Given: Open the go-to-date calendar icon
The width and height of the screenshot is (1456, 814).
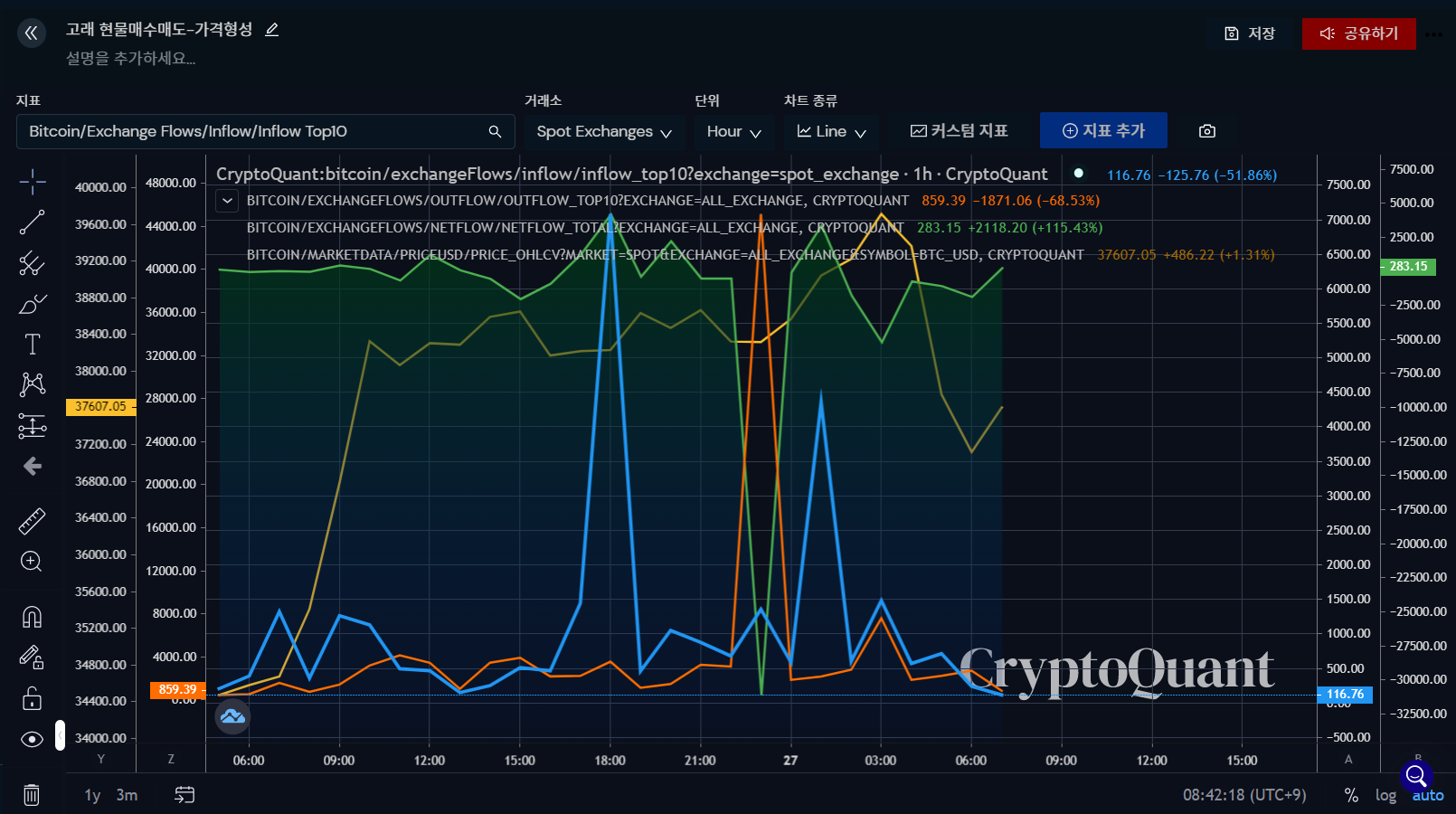Looking at the screenshot, I should pos(184,794).
